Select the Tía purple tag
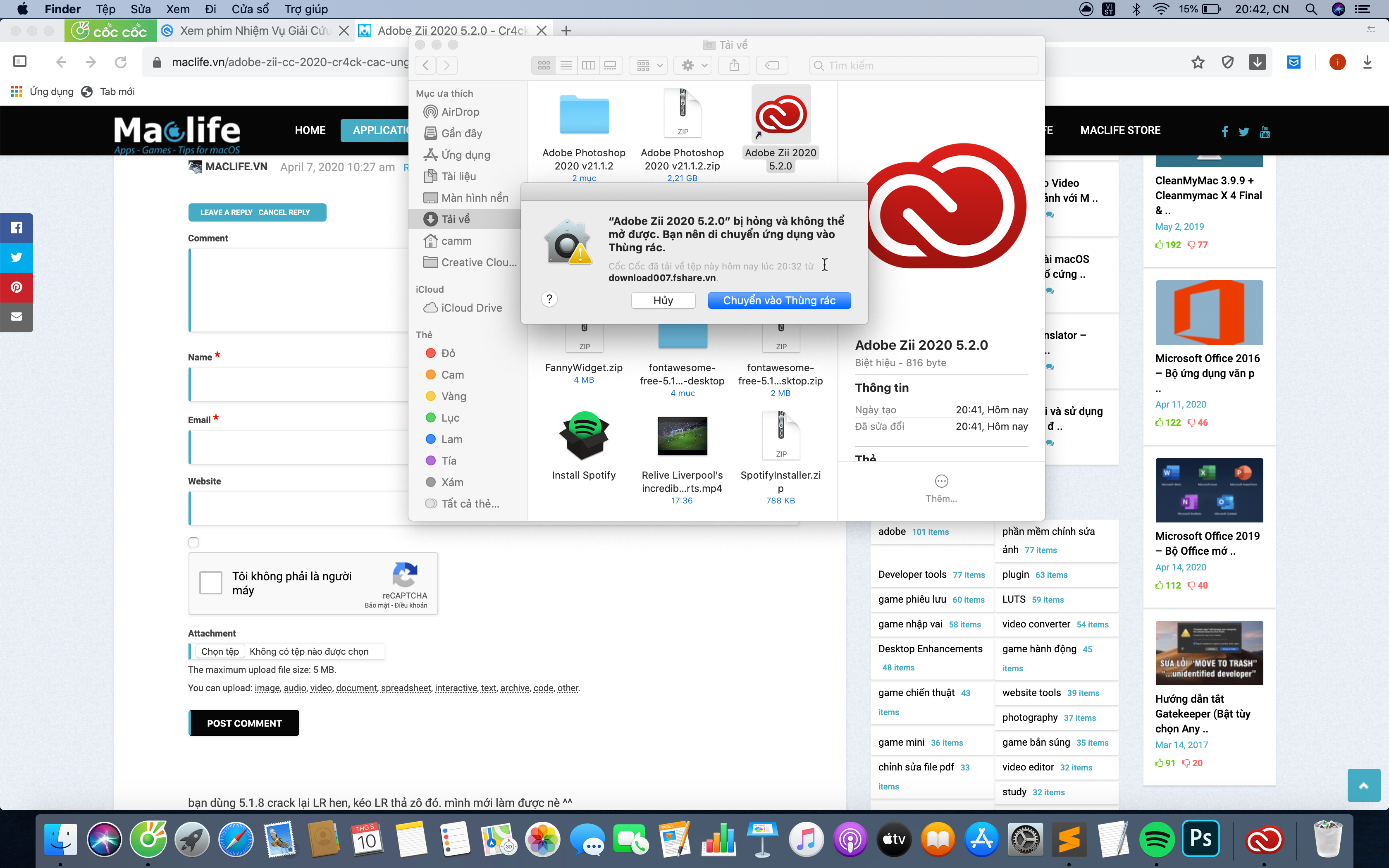The height and width of the screenshot is (868, 1389). coord(448,460)
